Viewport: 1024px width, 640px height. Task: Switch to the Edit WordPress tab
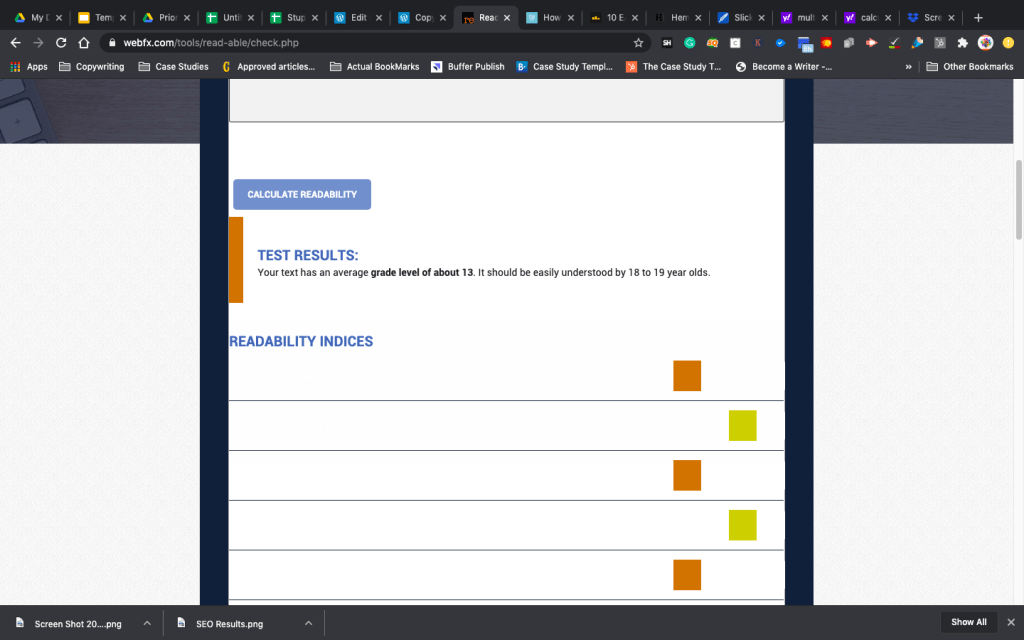click(x=355, y=18)
